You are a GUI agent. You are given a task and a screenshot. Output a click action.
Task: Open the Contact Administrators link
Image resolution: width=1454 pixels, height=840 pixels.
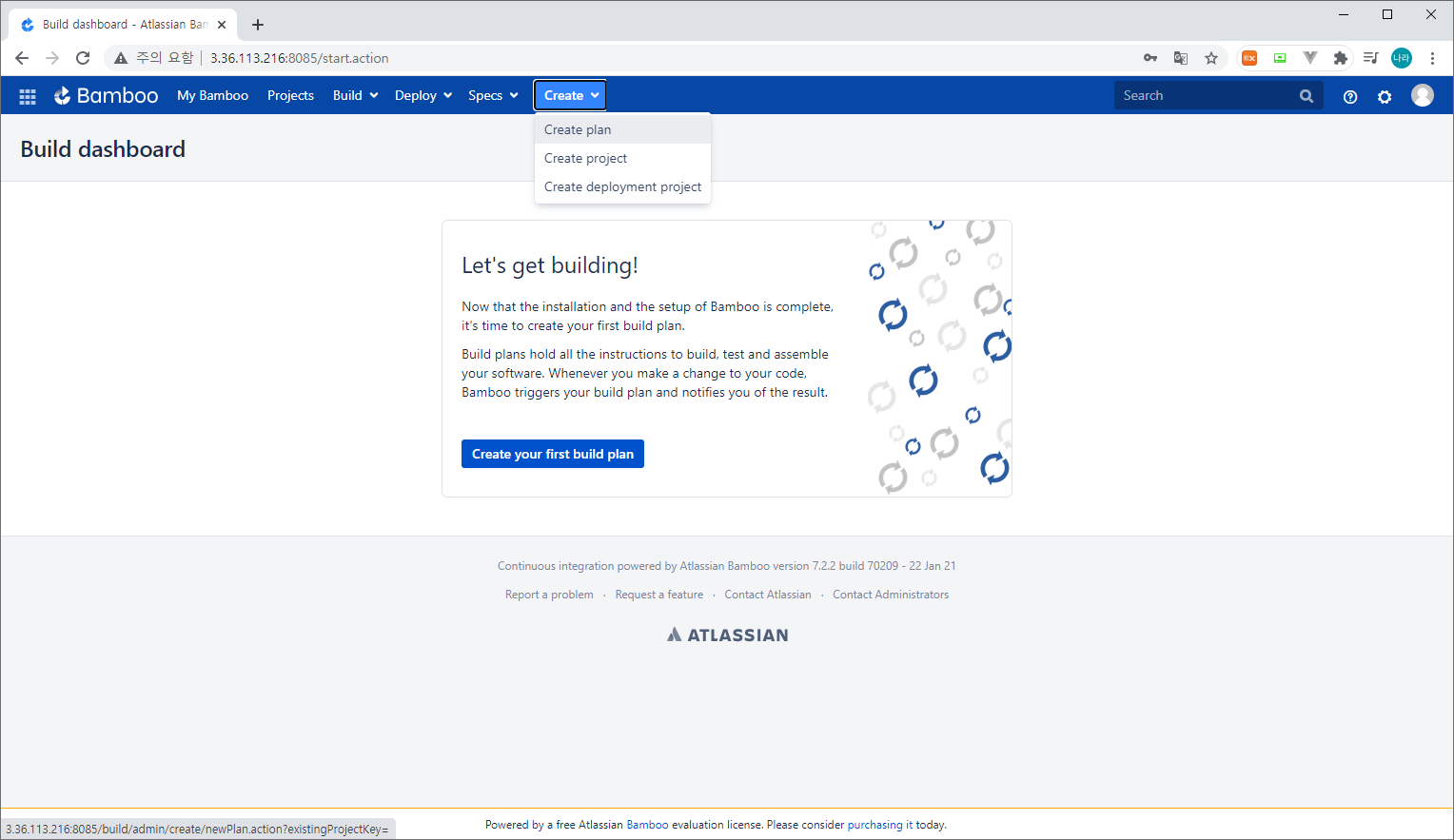pos(891,595)
